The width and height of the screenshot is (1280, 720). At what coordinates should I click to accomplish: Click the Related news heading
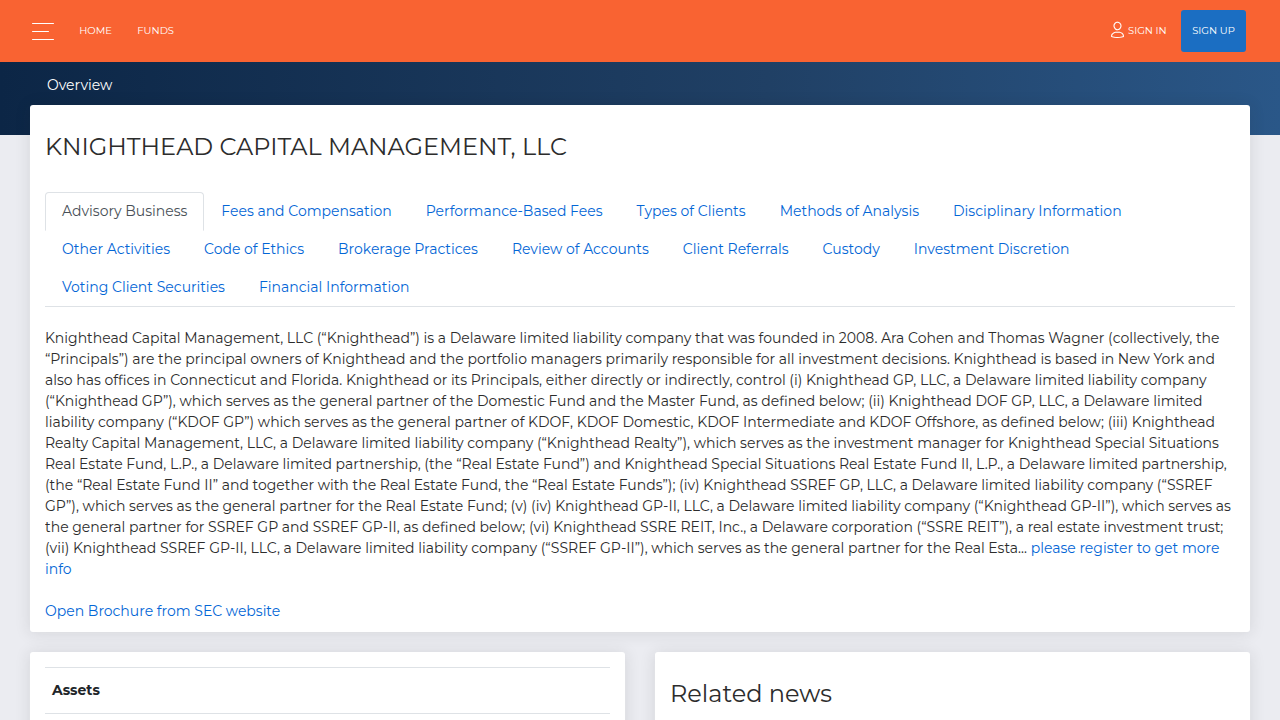(x=751, y=693)
